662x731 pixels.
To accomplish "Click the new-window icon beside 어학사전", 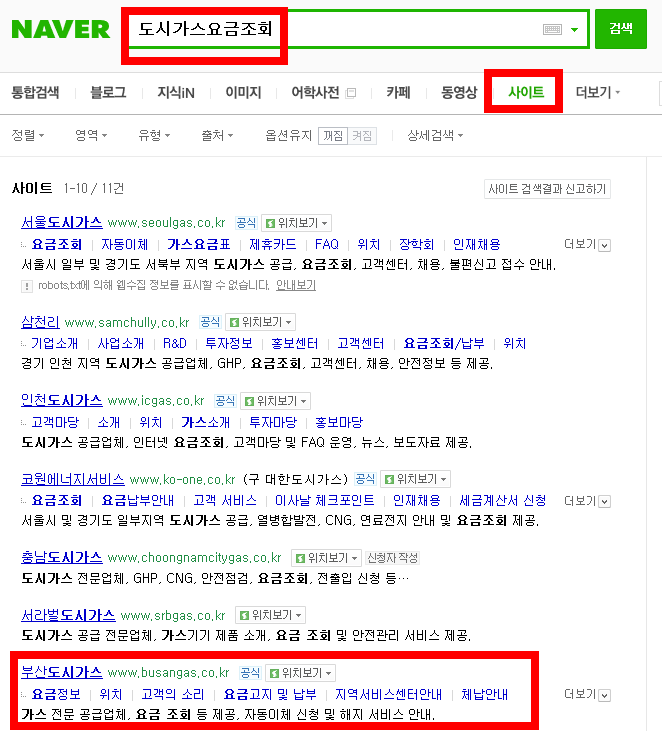I will coord(351,93).
